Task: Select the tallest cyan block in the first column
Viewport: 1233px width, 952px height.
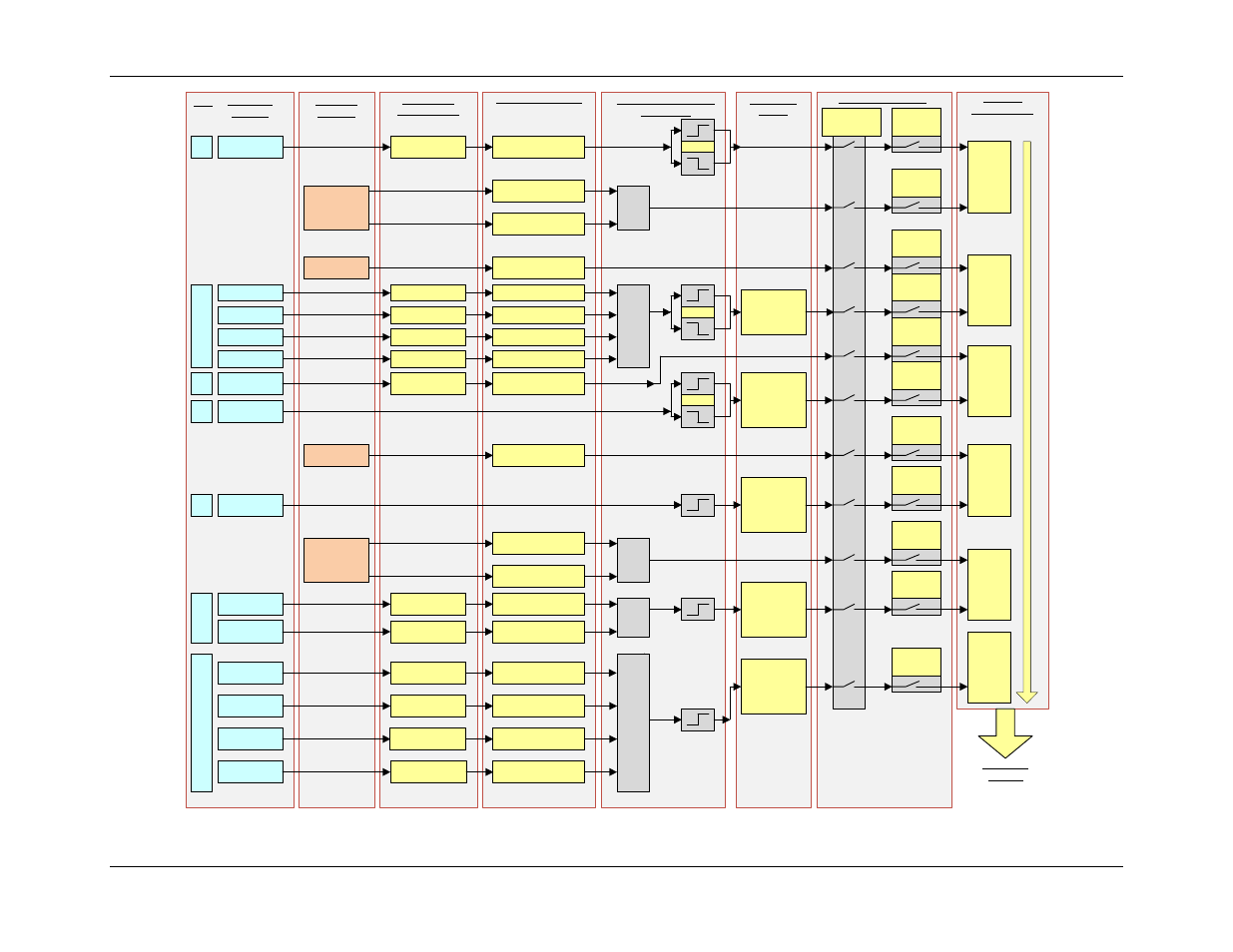Action: click(202, 722)
